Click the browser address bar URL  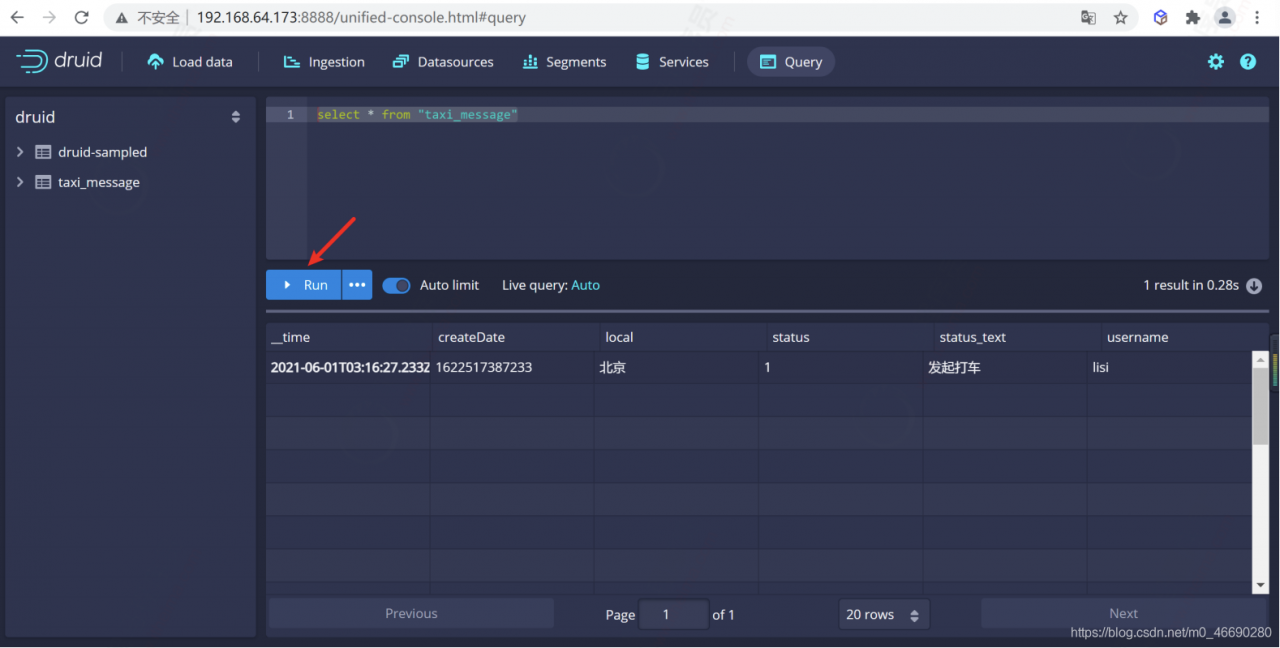point(361,17)
